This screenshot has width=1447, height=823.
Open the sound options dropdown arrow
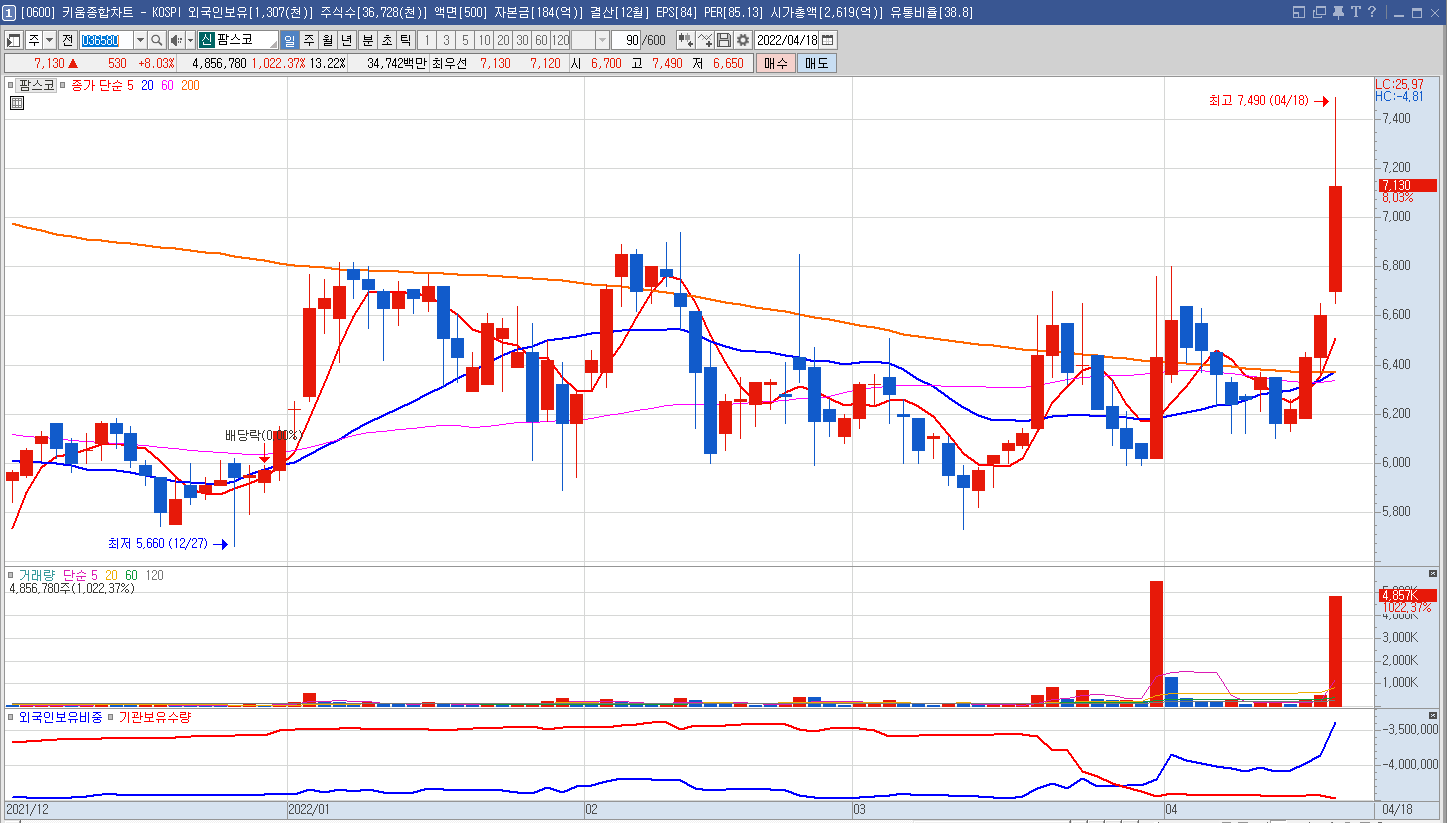click(x=190, y=40)
